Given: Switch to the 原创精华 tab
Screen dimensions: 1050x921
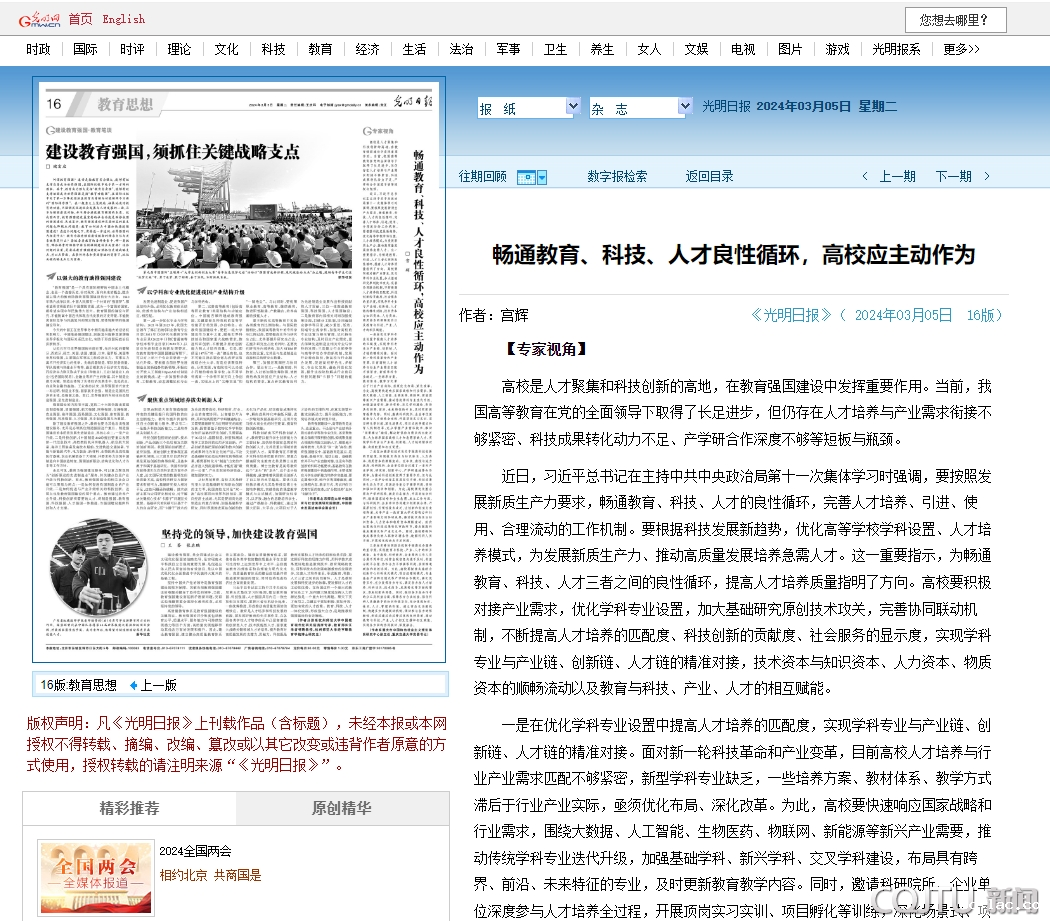Looking at the screenshot, I should click(x=341, y=808).
